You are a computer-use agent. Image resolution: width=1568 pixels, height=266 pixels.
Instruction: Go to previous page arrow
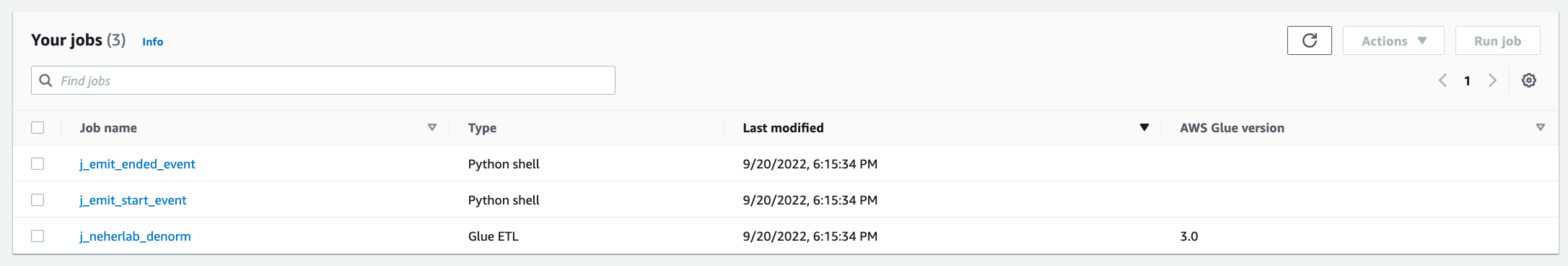click(x=1442, y=80)
